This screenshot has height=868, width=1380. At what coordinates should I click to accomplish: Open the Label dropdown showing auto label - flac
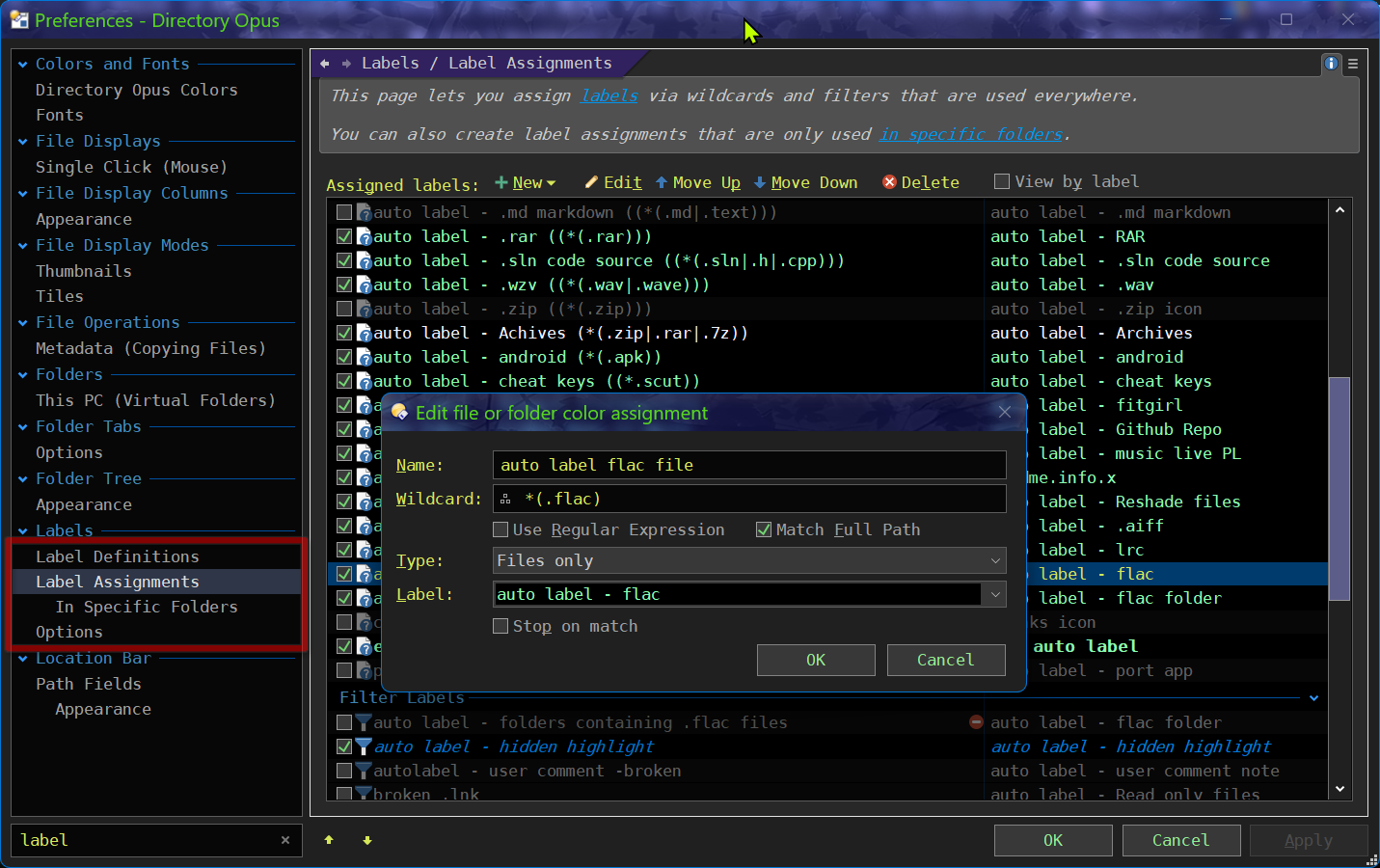pos(995,594)
